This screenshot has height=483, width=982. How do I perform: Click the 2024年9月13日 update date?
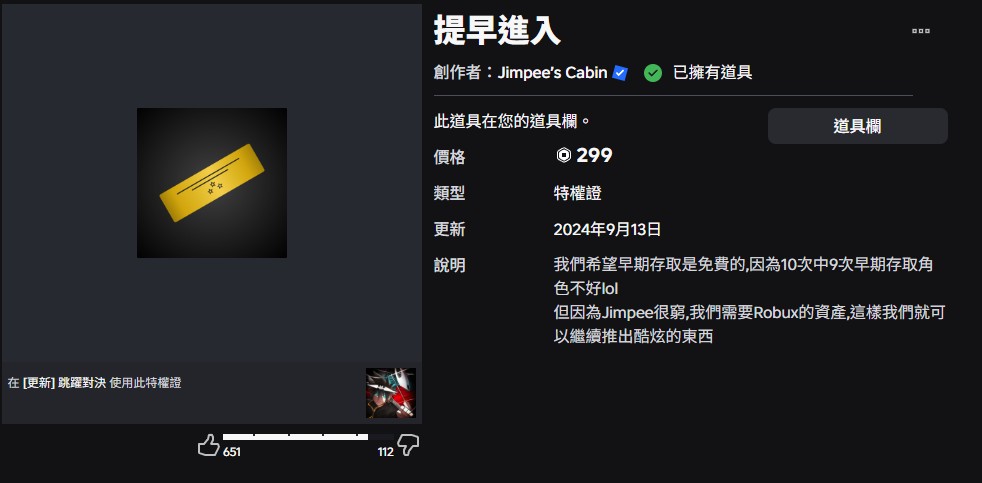(607, 229)
